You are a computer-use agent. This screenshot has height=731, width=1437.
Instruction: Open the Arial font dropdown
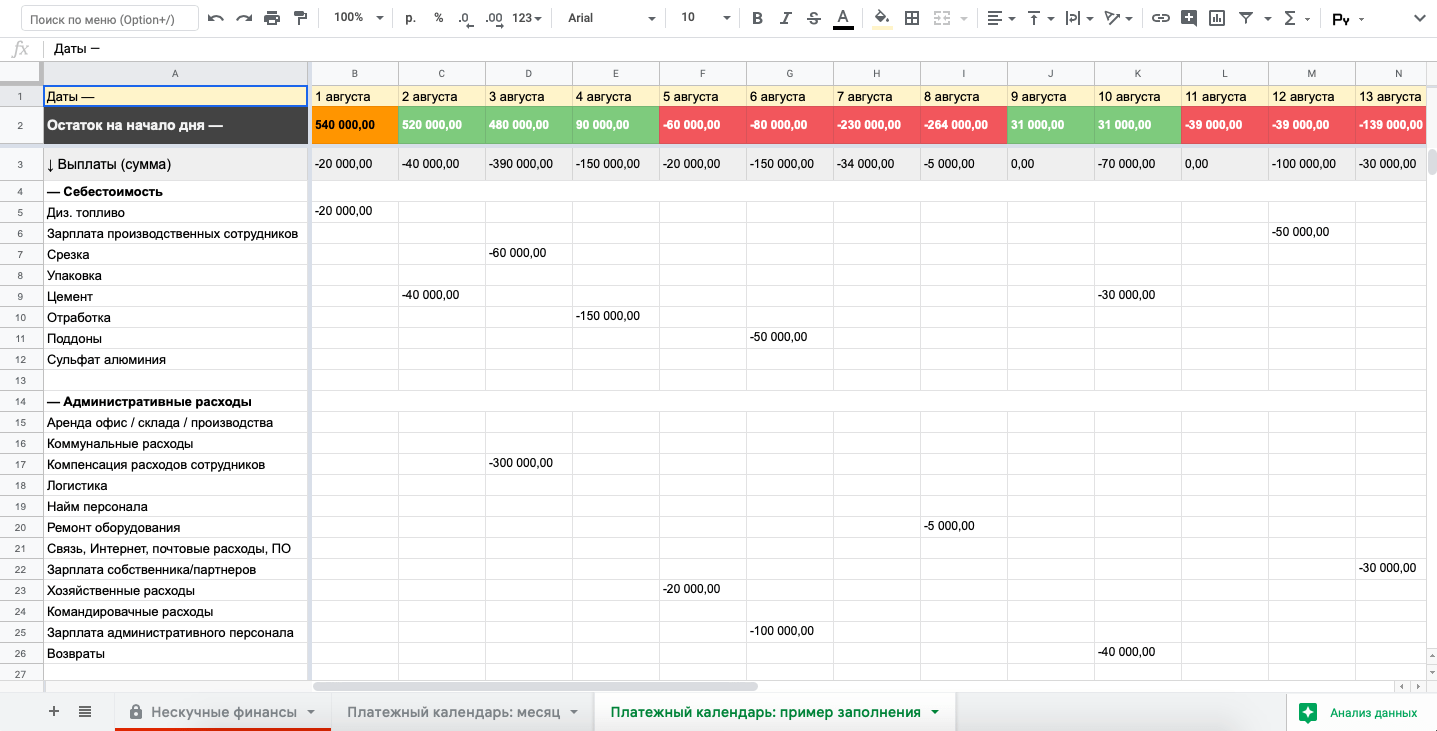coord(610,18)
